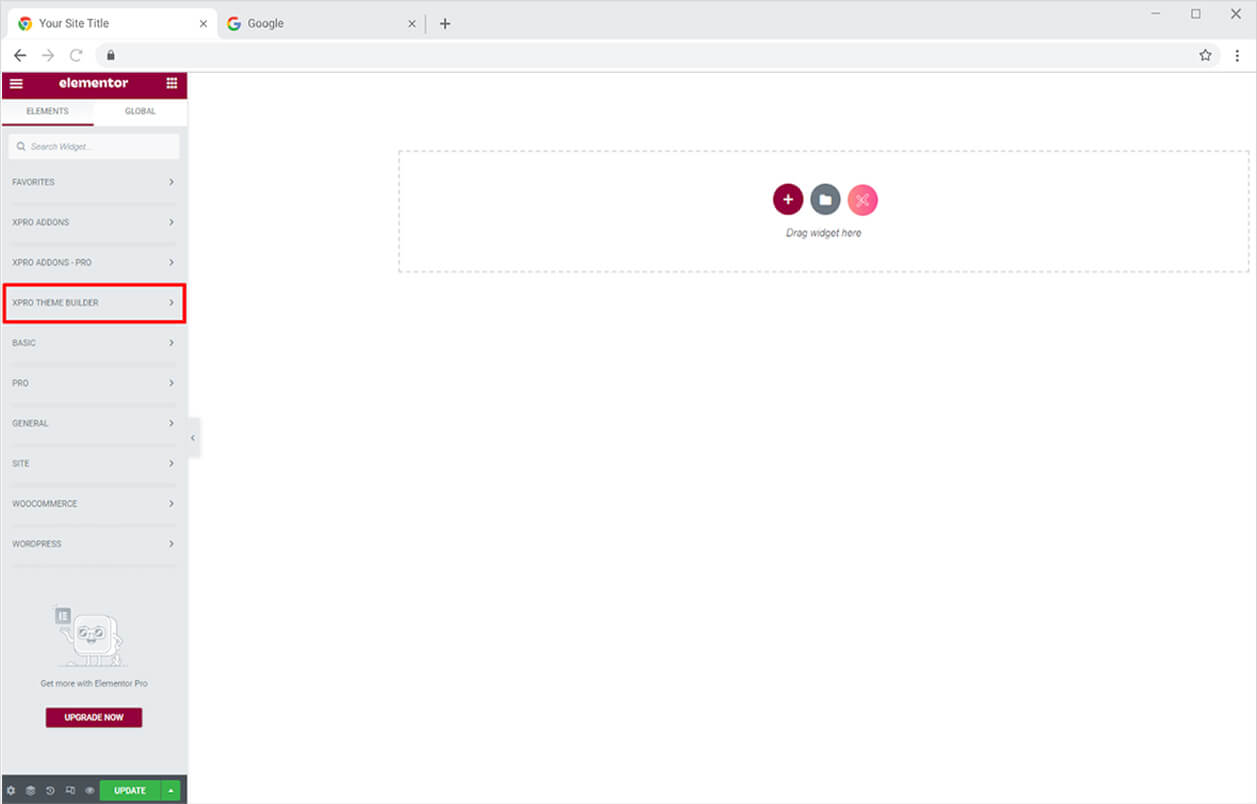Switch to the Global tab
This screenshot has width=1257, height=804.
coord(140,111)
